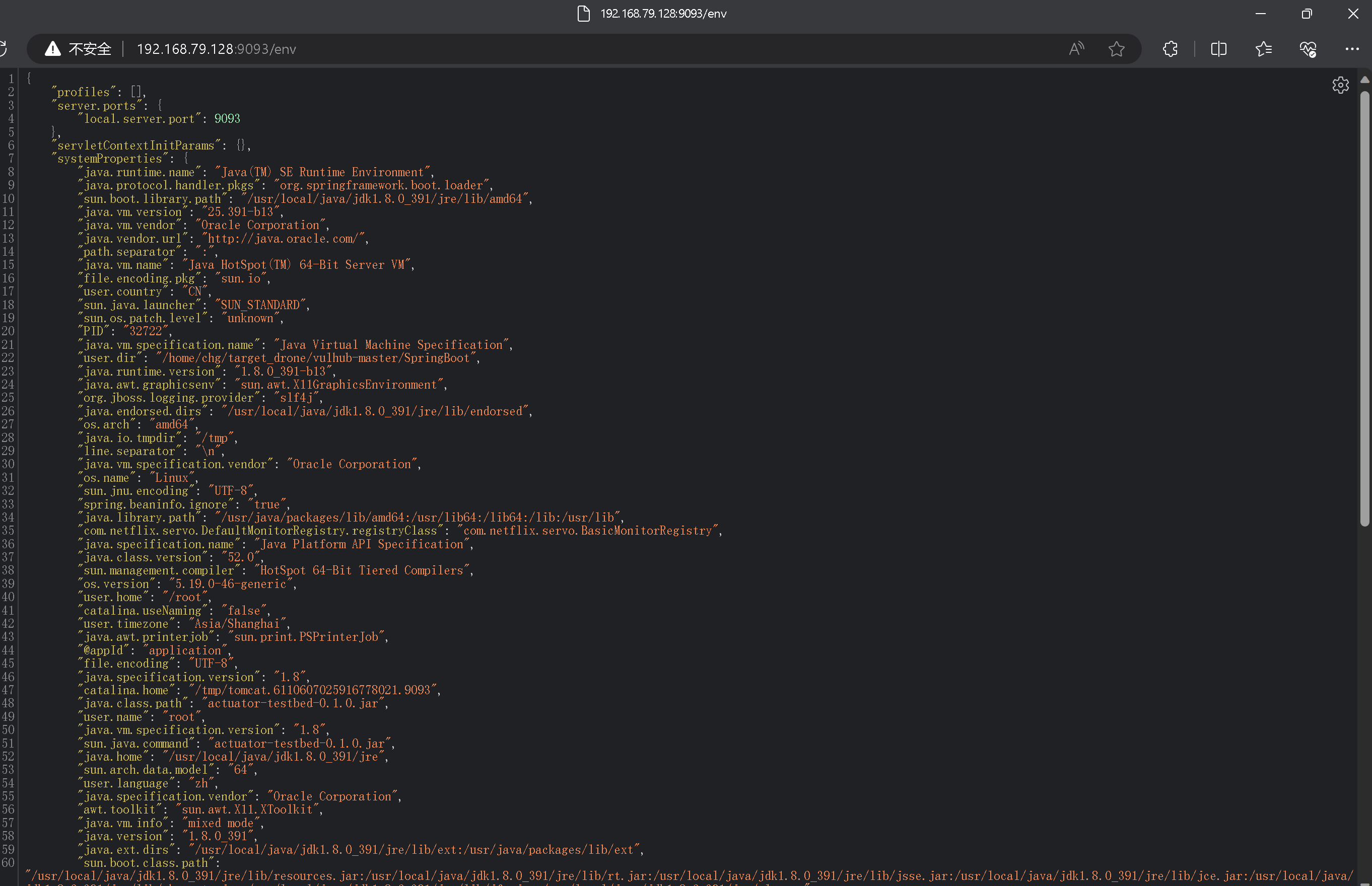The width and height of the screenshot is (1372, 886).
Task: Click the systemProperties key line
Action: click(x=109, y=158)
